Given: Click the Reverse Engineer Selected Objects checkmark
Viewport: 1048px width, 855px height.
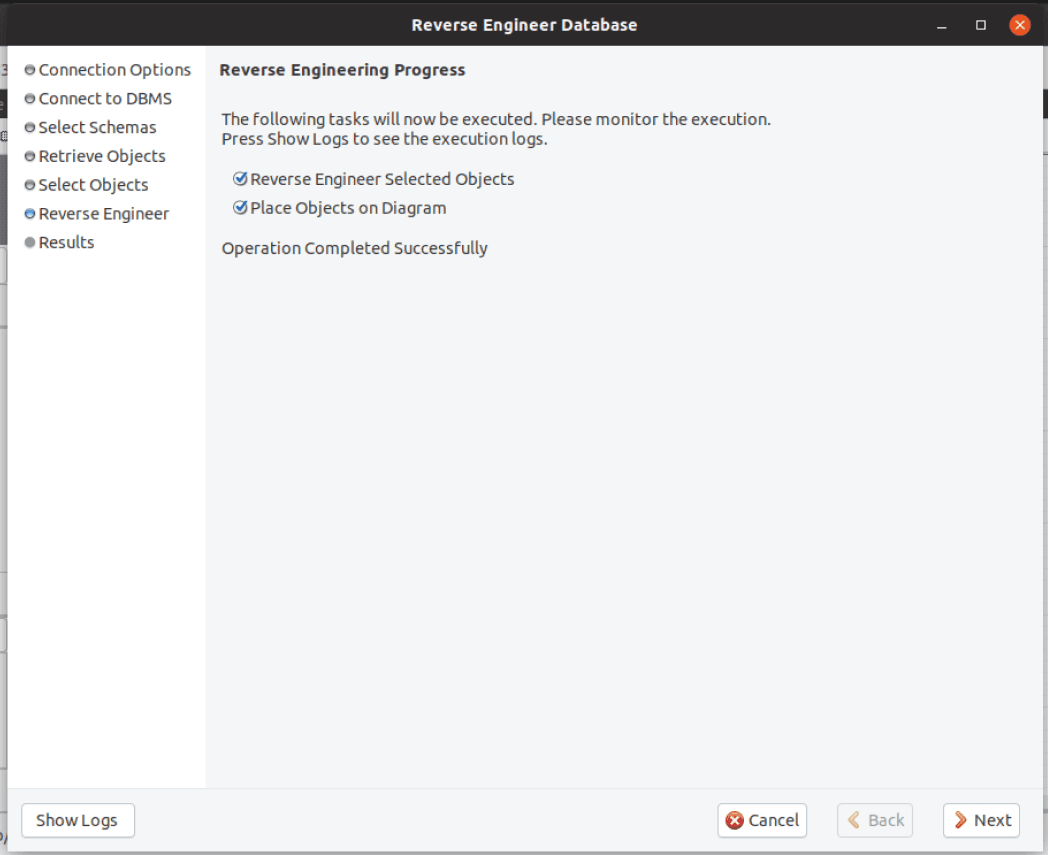Looking at the screenshot, I should tap(240, 178).
